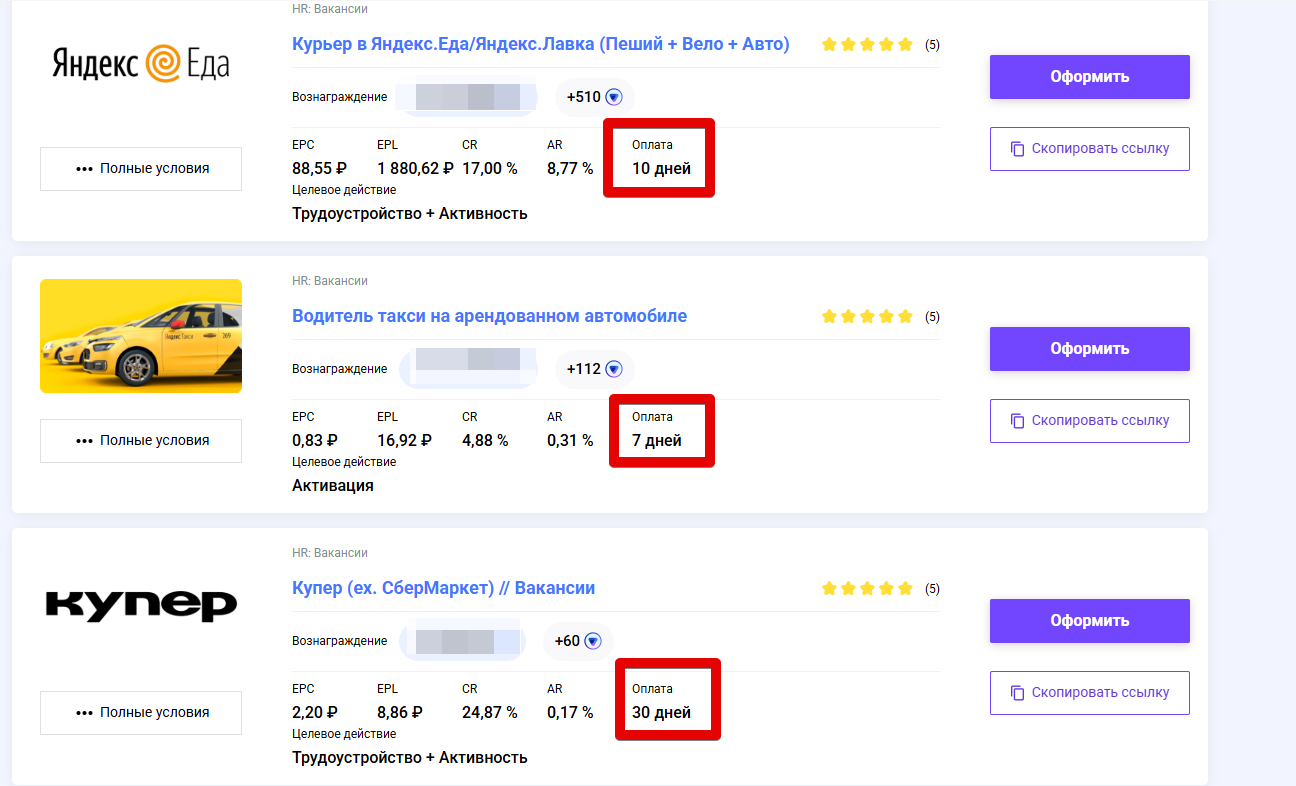
Task: Click the yellow taxi car thumbnail
Action: pyautogui.click(x=141, y=336)
